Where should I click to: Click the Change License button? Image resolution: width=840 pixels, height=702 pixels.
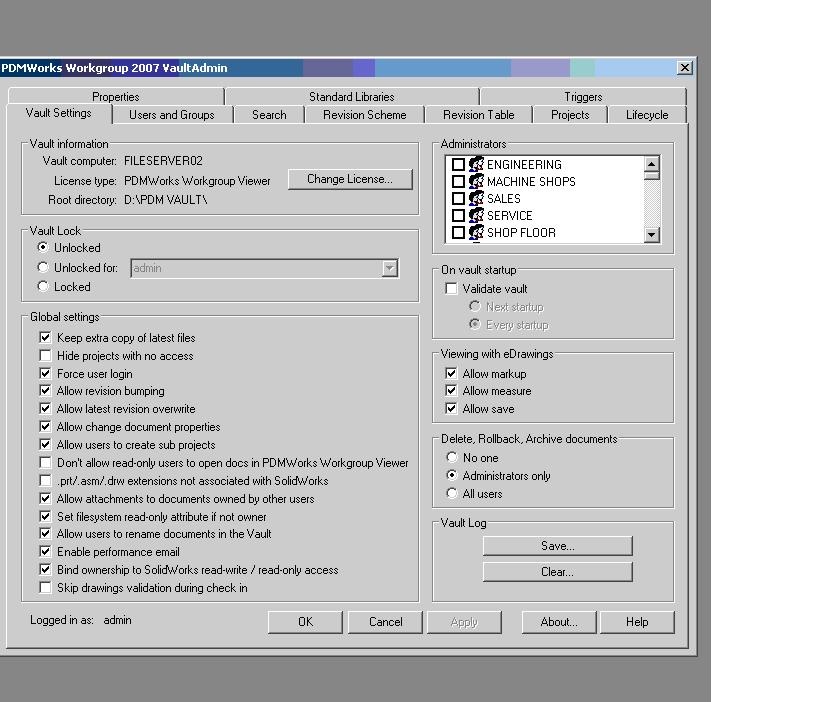point(350,179)
